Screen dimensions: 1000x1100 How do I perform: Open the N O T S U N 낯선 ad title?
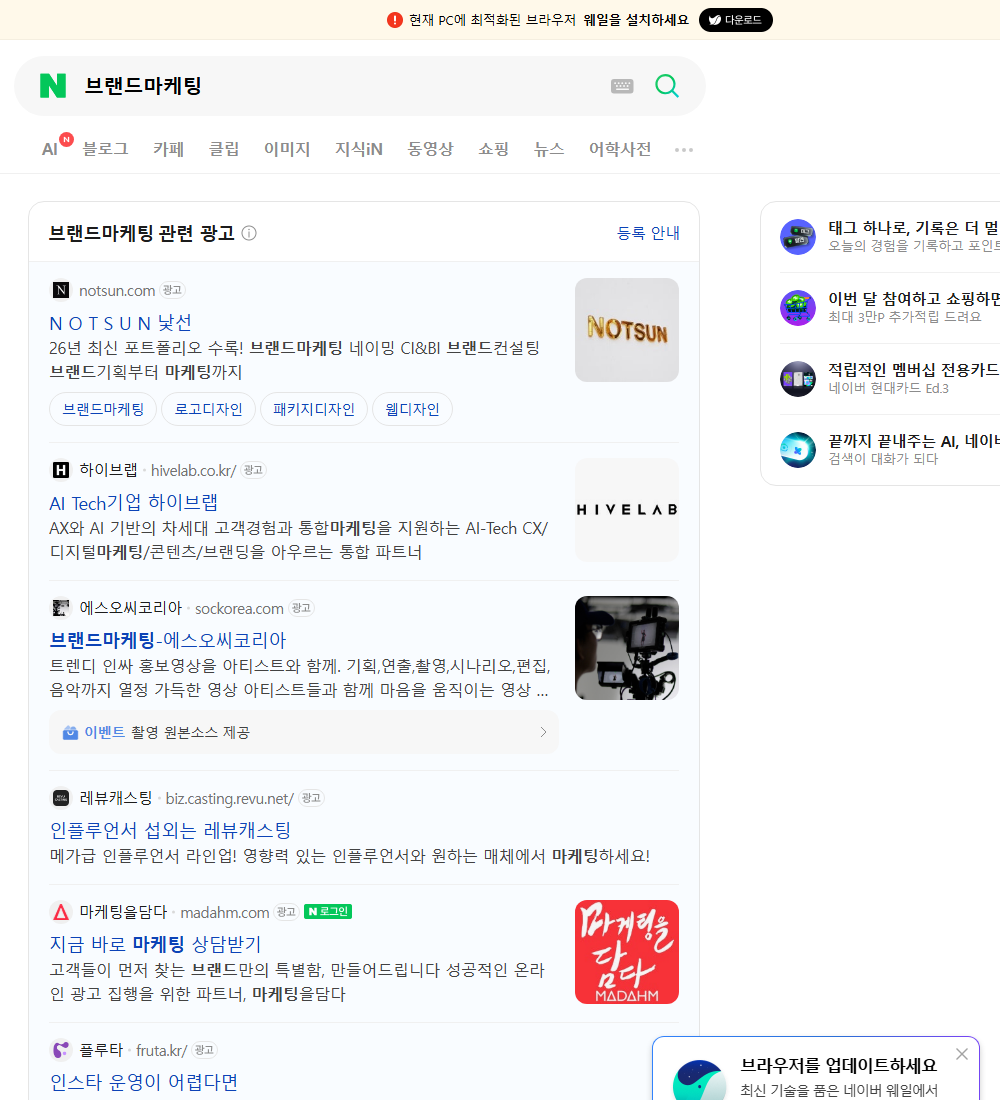click(x=120, y=323)
